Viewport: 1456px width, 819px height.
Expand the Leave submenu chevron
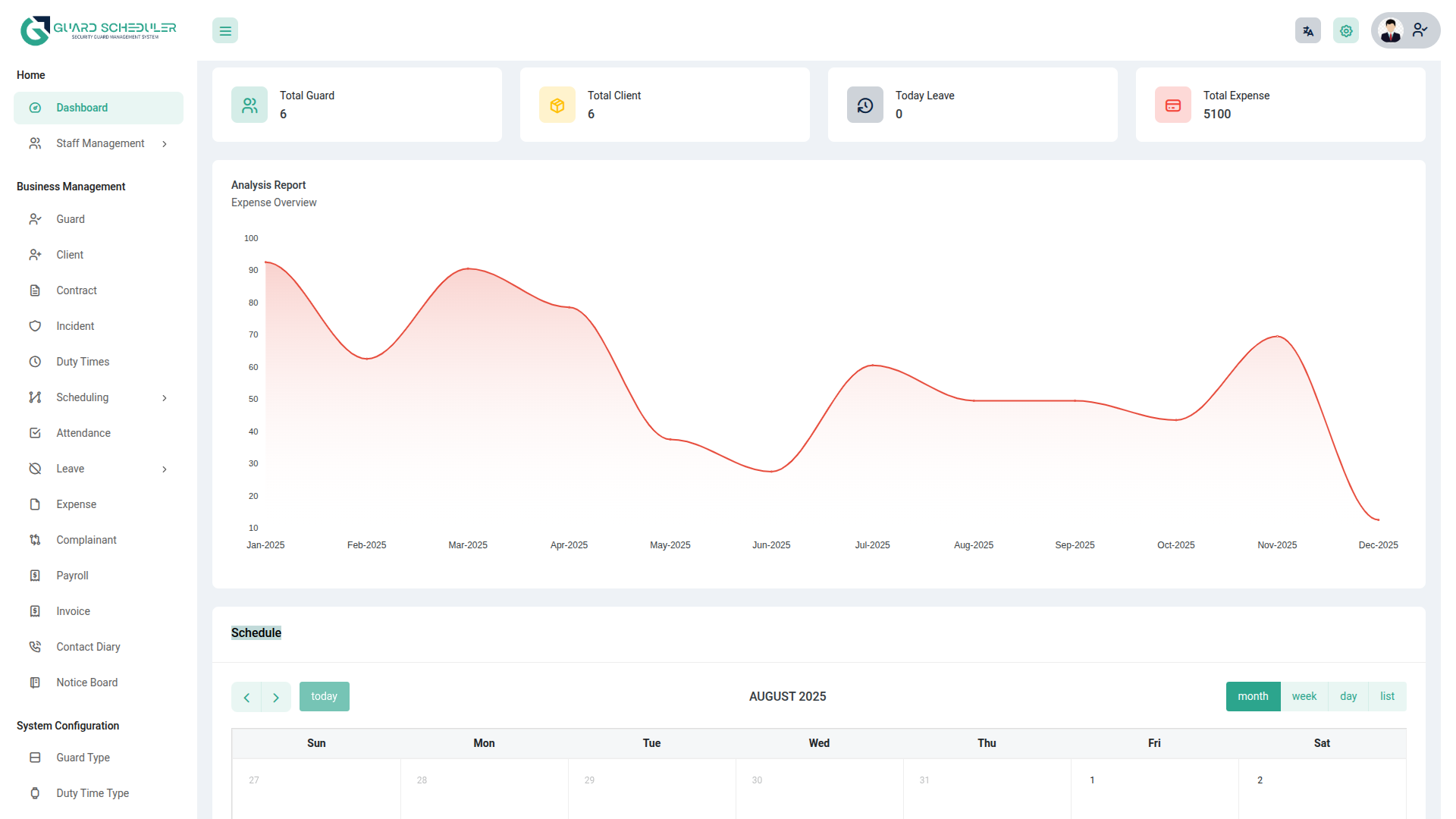coord(165,469)
